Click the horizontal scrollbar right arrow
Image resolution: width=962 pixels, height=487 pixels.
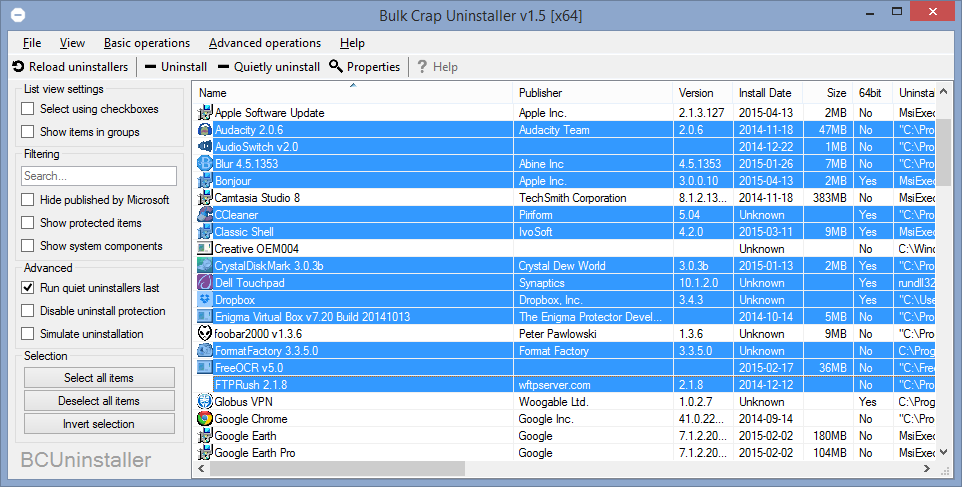pyautogui.click(x=927, y=469)
